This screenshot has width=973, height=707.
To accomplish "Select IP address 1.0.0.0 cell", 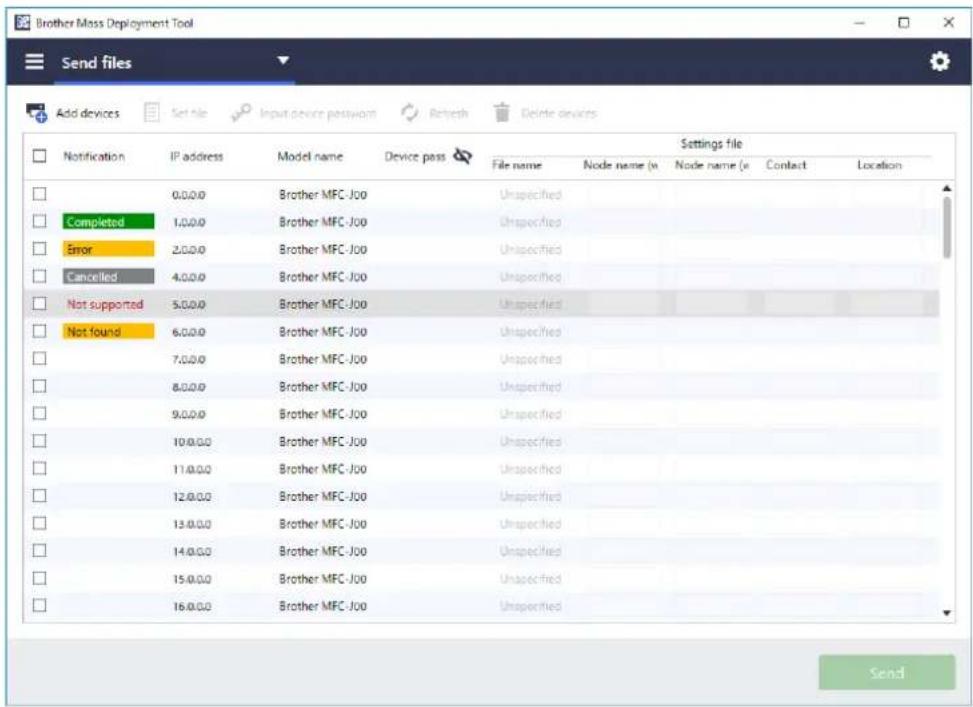I will click(x=189, y=222).
